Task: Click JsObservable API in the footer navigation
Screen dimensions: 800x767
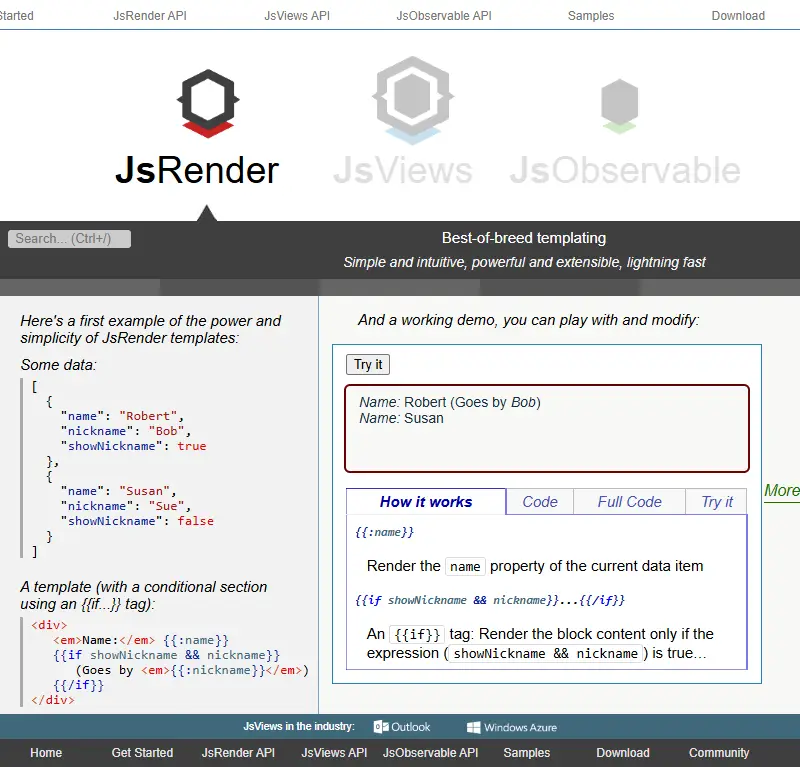Action: pyautogui.click(x=431, y=753)
